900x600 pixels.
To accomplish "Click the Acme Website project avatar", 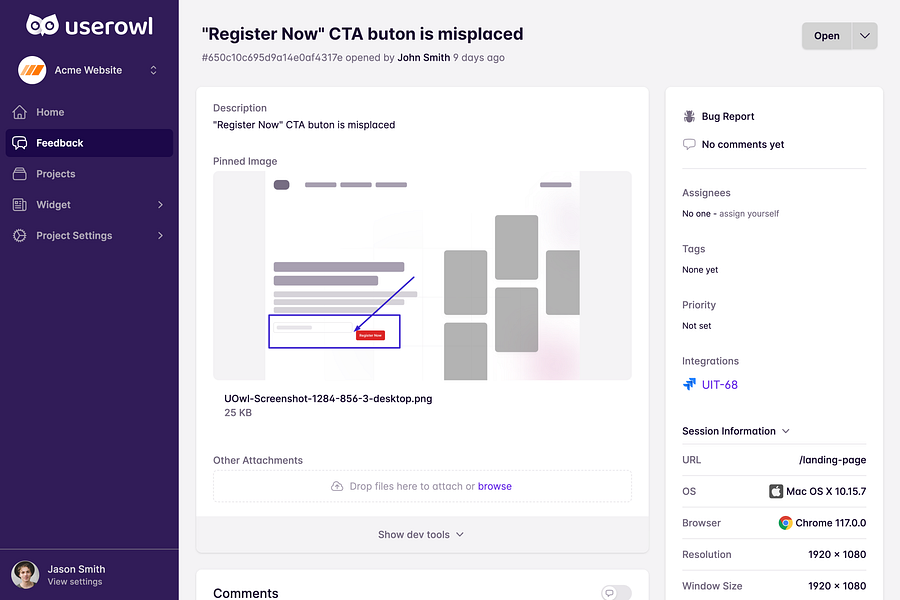I will (x=32, y=70).
